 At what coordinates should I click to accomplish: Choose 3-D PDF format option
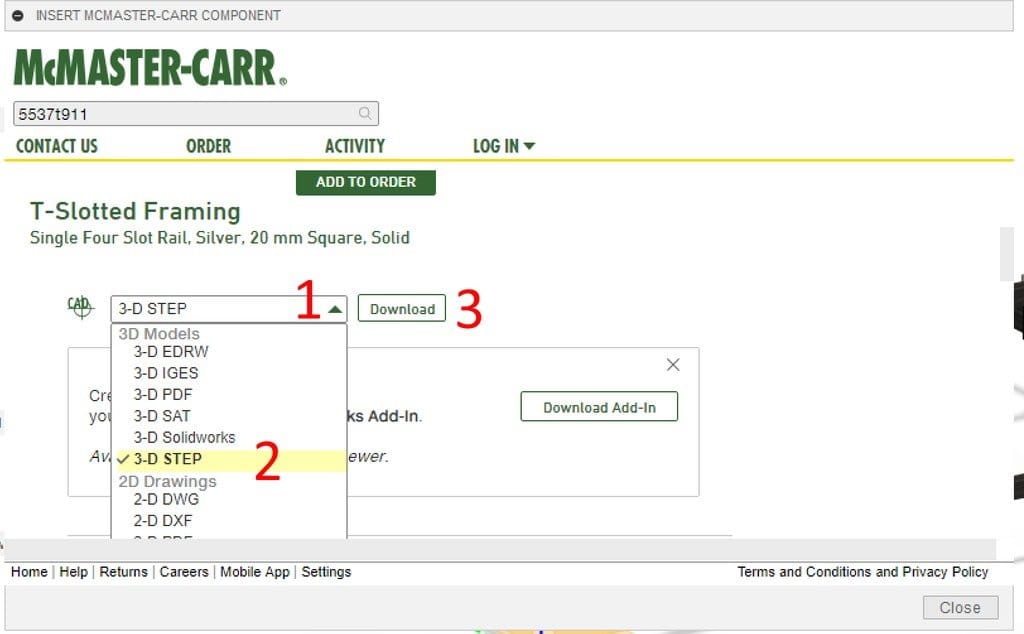coord(163,395)
